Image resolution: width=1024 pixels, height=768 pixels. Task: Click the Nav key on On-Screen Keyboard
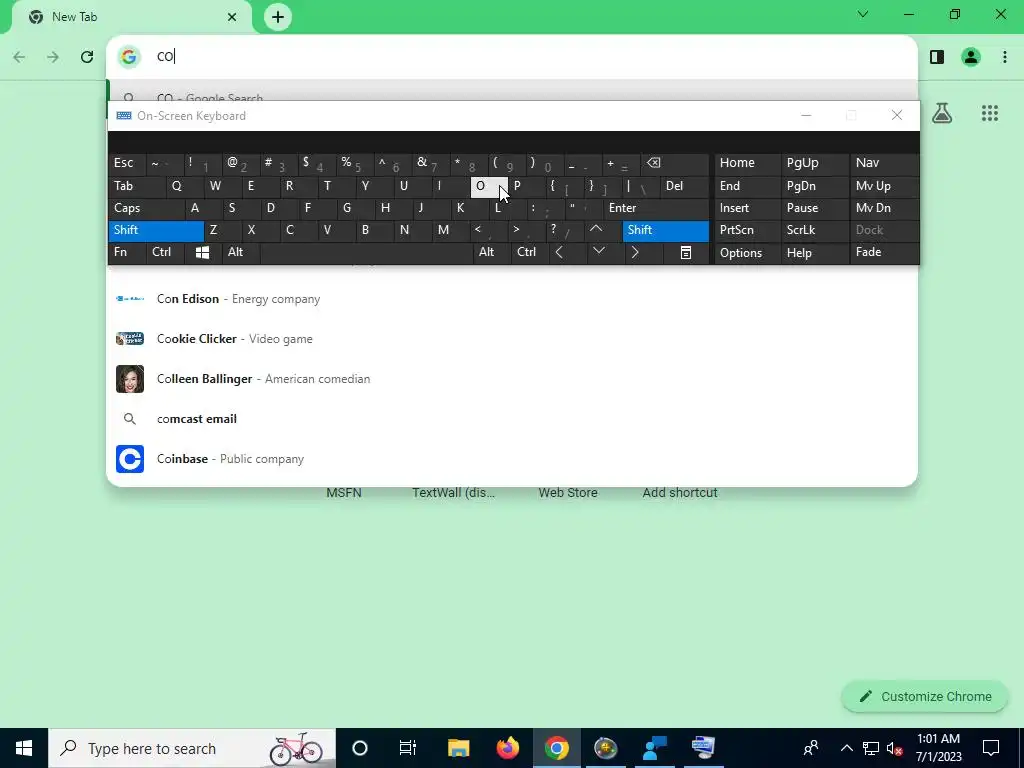point(884,163)
